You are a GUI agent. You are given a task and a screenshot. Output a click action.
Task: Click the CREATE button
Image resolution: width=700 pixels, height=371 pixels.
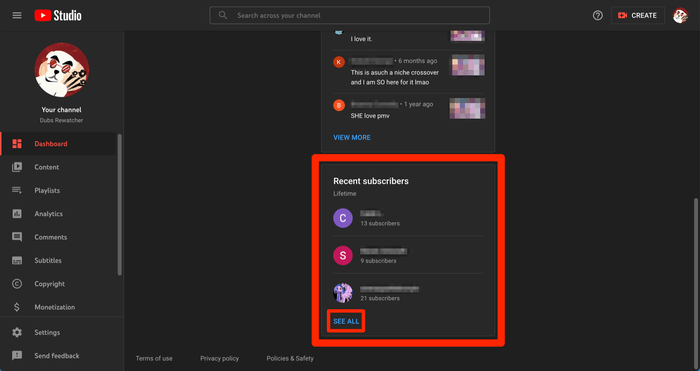click(x=638, y=15)
